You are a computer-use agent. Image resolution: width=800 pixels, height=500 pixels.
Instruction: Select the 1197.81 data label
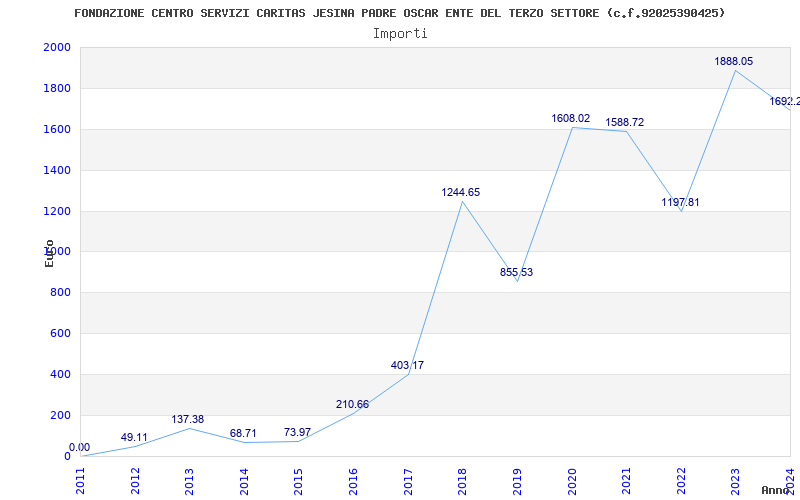(680, 202)
